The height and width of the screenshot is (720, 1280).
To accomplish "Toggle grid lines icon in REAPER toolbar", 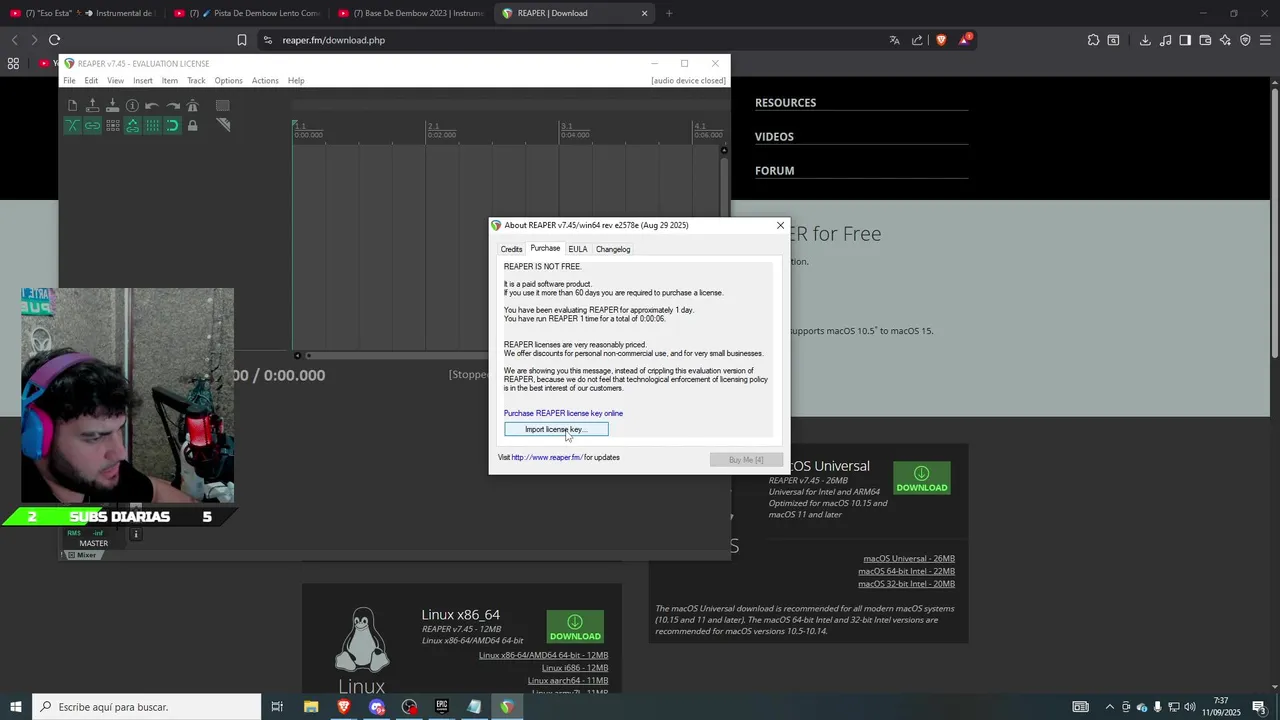I will [x=152, y=125].
